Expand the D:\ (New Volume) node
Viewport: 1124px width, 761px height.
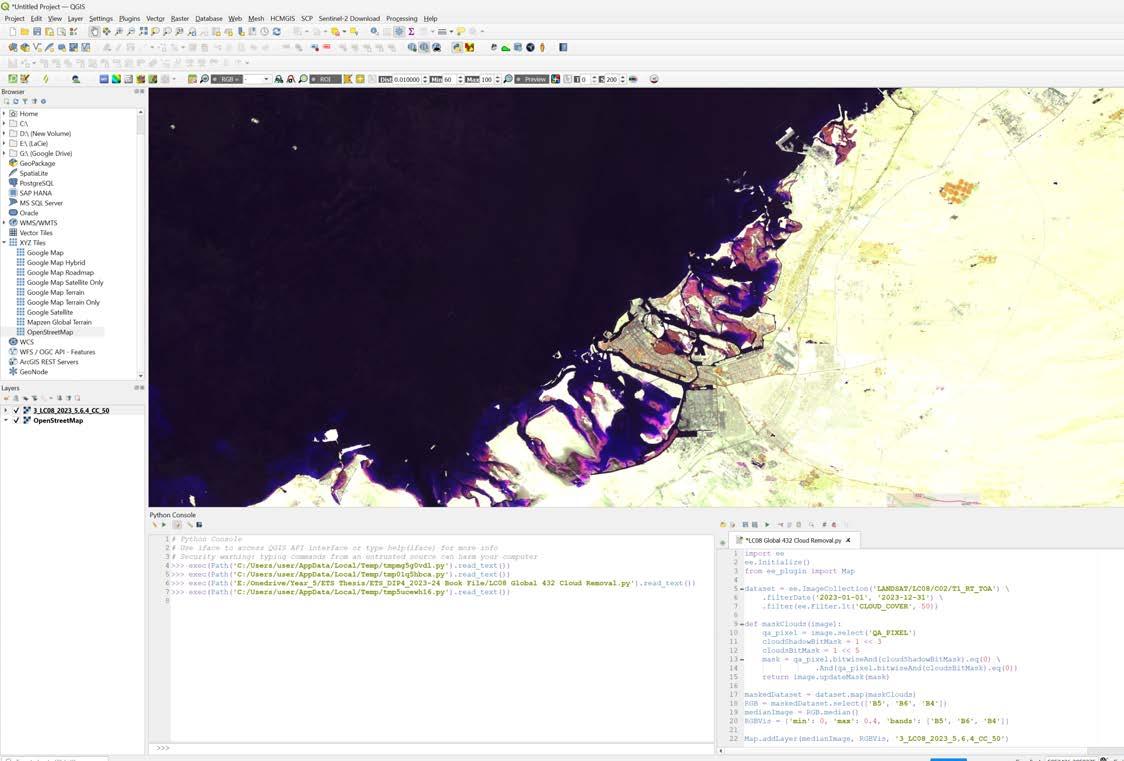(x=4, y=133)
